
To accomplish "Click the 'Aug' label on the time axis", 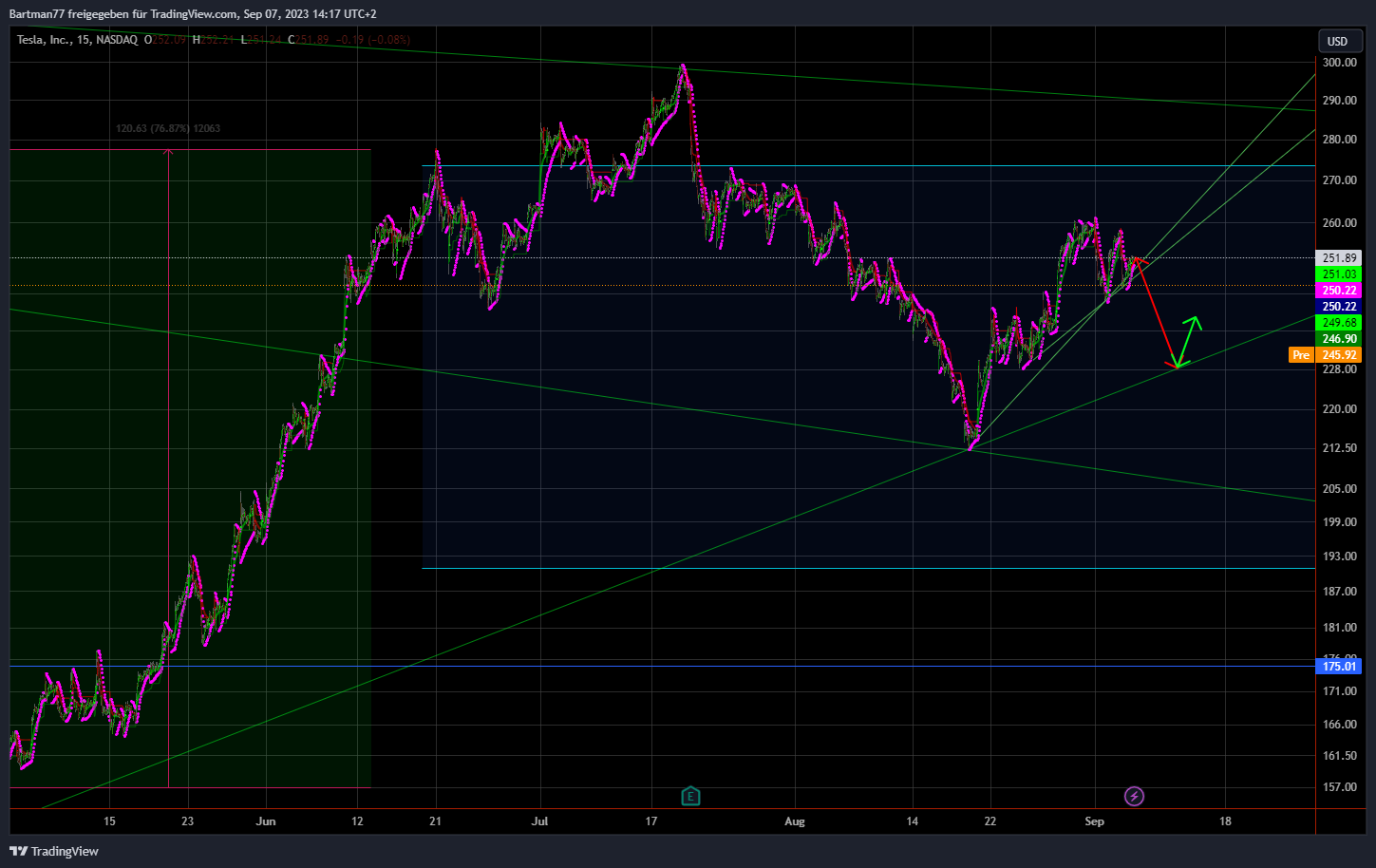I will 795,821.
